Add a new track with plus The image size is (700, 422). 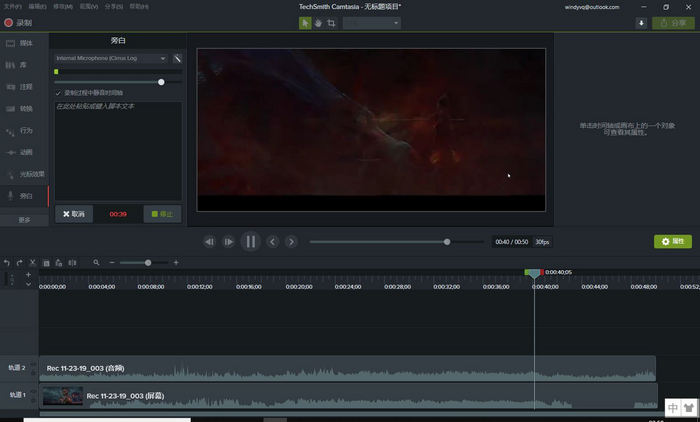[28, 275]
